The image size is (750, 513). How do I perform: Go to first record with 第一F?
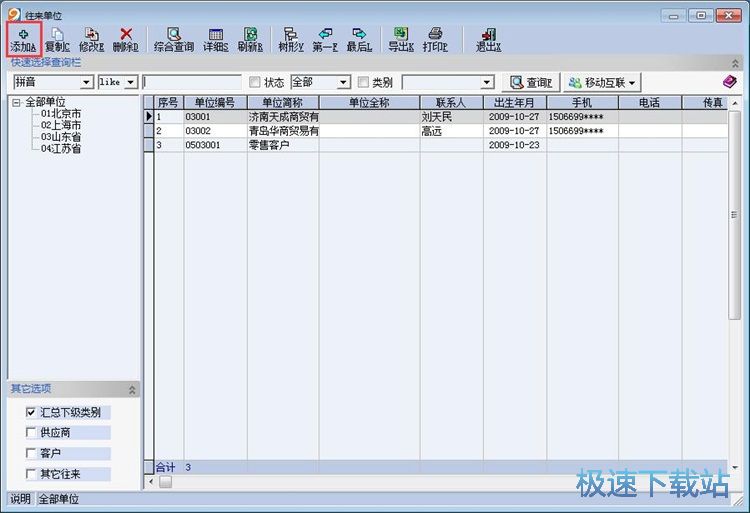[325, 40]
